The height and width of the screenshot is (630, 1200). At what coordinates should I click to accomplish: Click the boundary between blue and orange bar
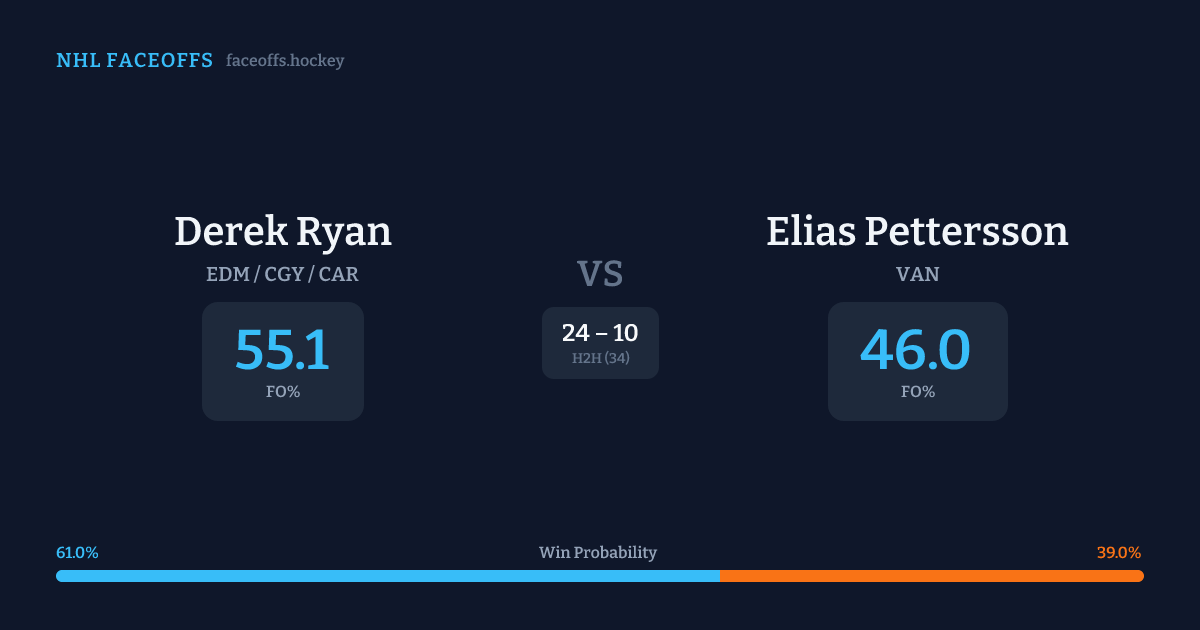(x=719, y=576)
